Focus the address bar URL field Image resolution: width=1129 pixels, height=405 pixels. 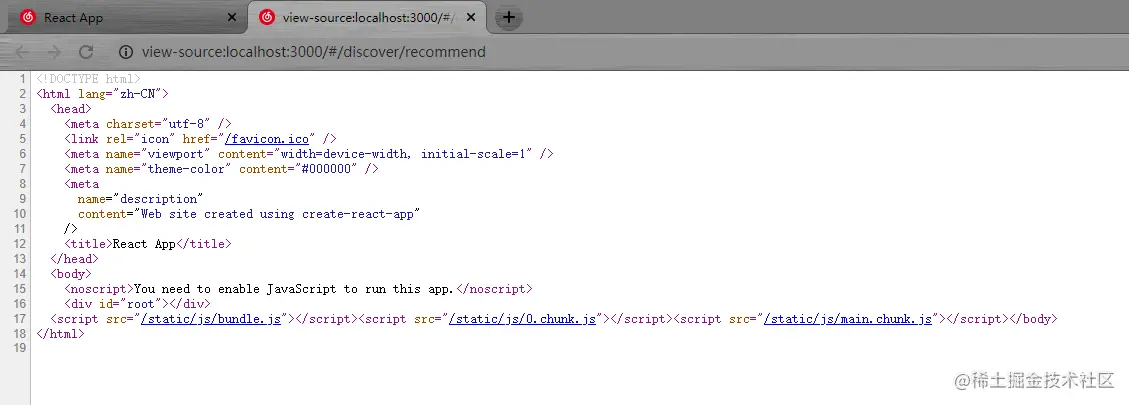[x=314, y=52]
